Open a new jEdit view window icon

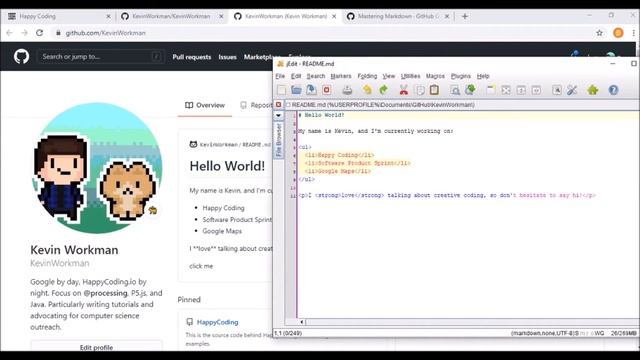(x=491, y=90)
